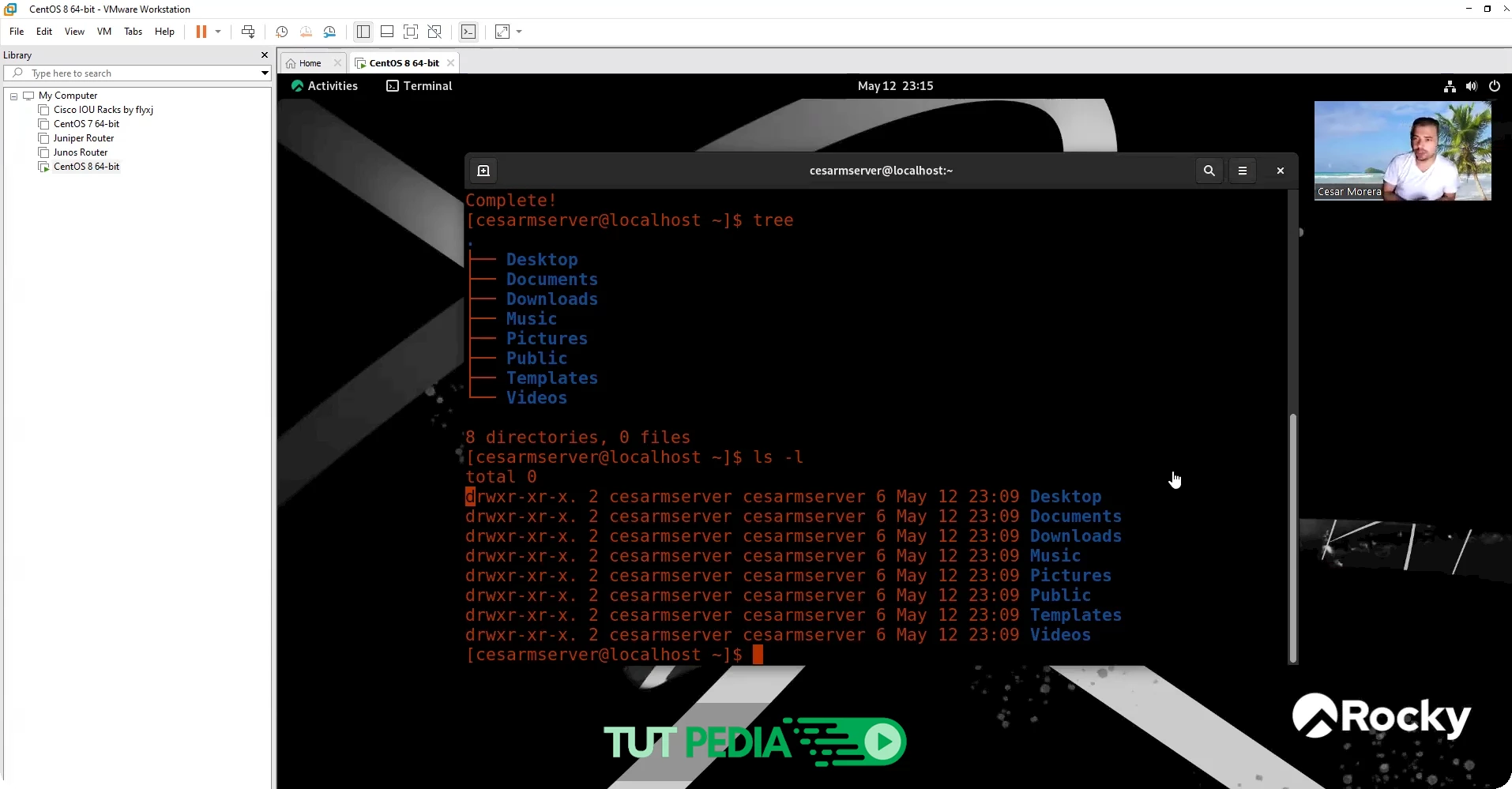This screenshot has width=1512, height=789.
Task: Send Ctrl+Alt+Del to the VM
Action: pyautogui.click(x=248, y=32)
